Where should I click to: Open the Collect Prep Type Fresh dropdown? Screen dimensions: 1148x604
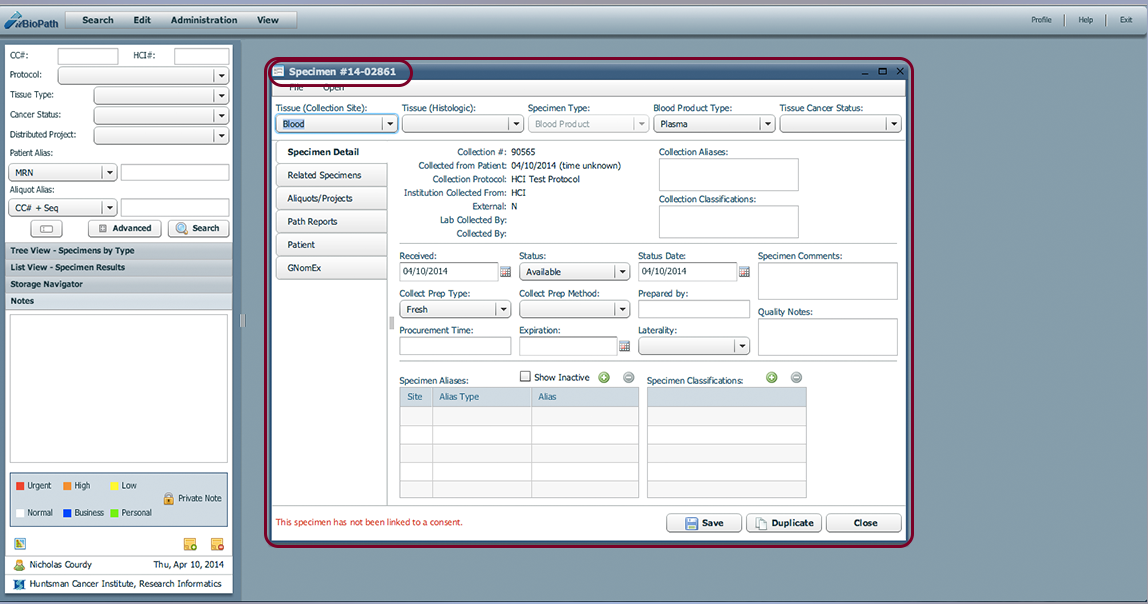[503, 310]
